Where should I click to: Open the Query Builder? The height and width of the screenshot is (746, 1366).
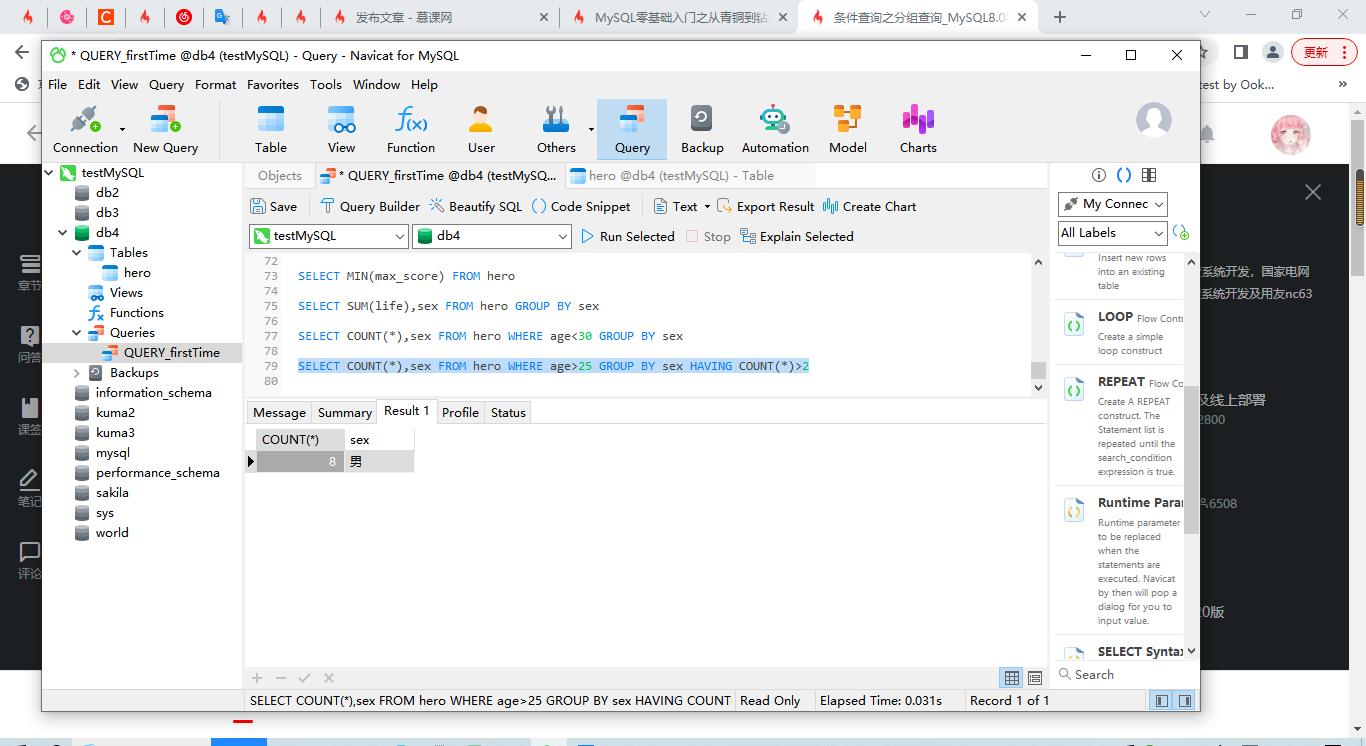pyautogui.click(x=369, y=206)
